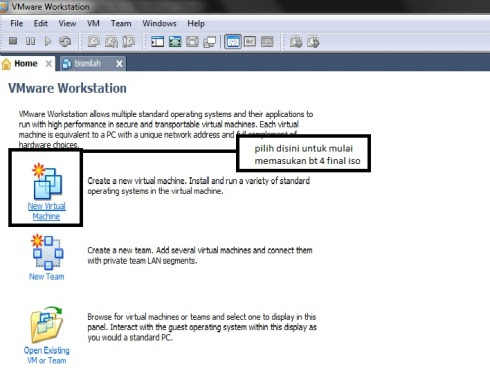Screen dimensions: 490x382
Task: Toggle the Show Sidebar toolbar icon
Action: [157, 42]
